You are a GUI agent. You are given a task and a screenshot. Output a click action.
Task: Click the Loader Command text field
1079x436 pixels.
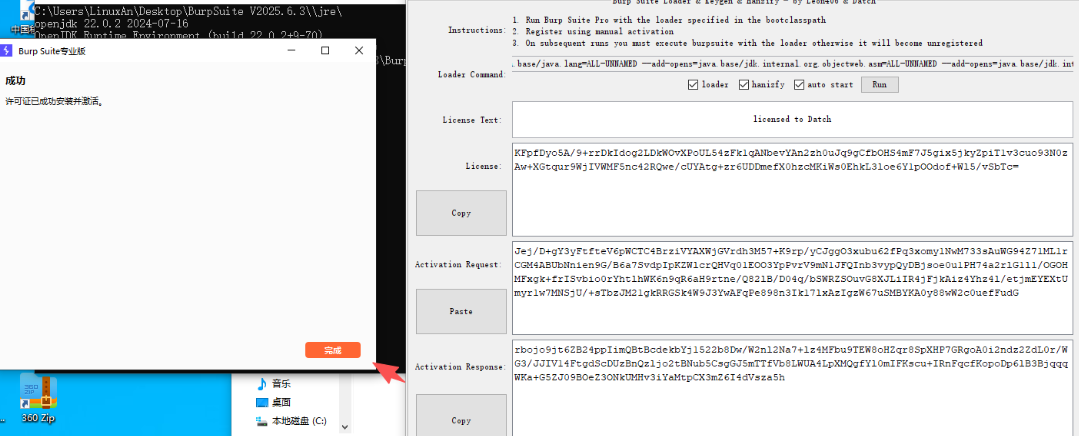793,64
